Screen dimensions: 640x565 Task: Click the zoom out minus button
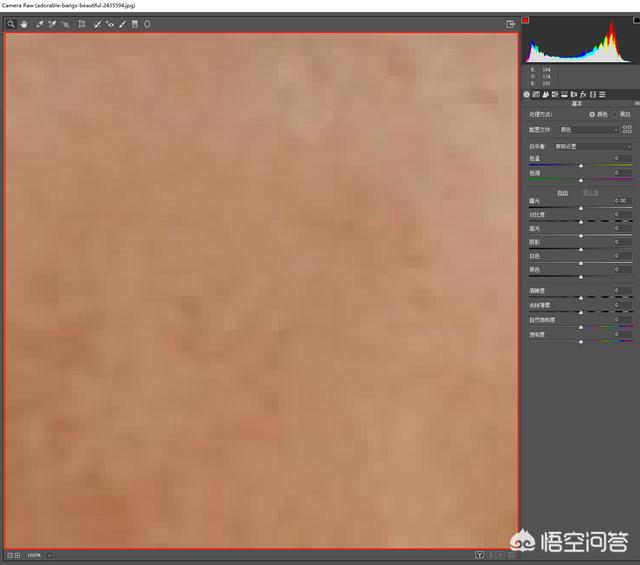tap(10, 556)
